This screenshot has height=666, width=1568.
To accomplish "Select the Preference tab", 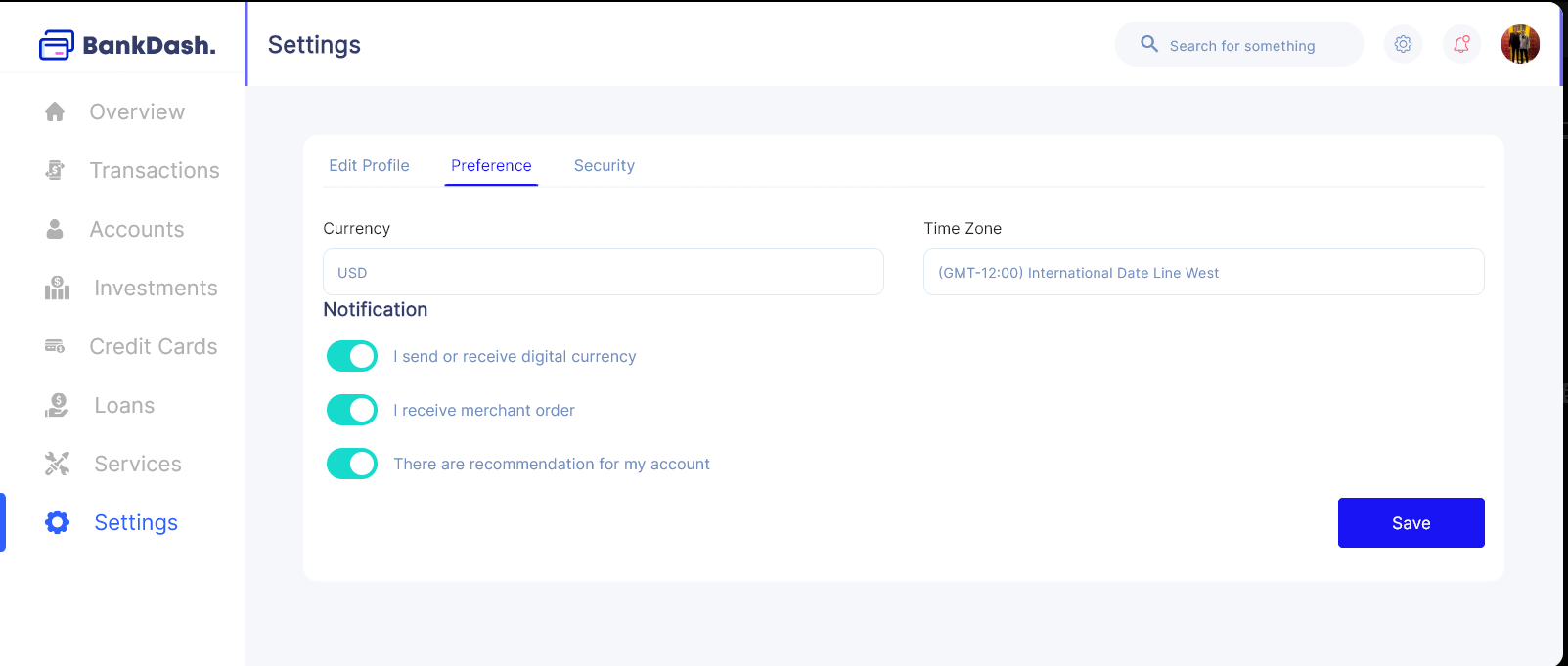I will coord(491,165).
